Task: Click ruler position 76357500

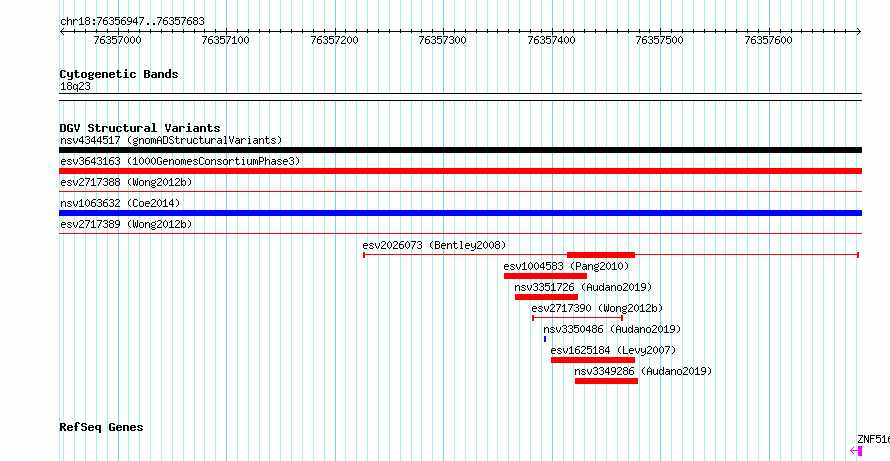Action: [x=660, y=40]
